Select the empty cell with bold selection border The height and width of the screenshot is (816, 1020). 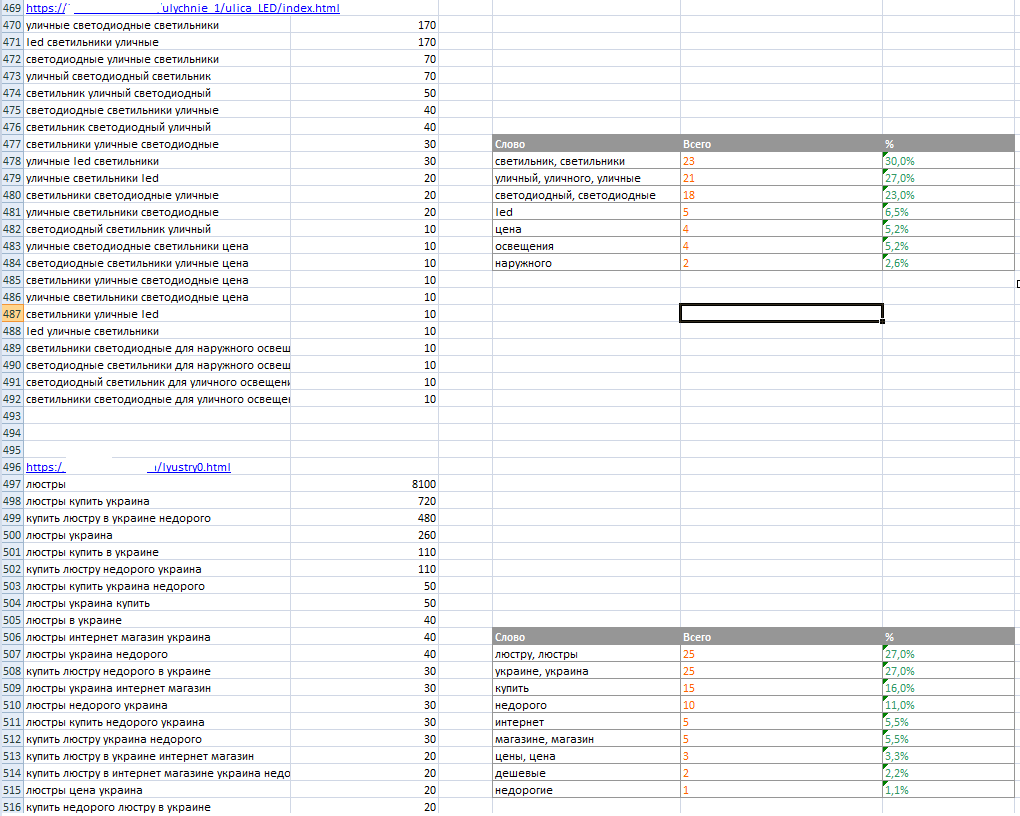click(x=780, y=314)
